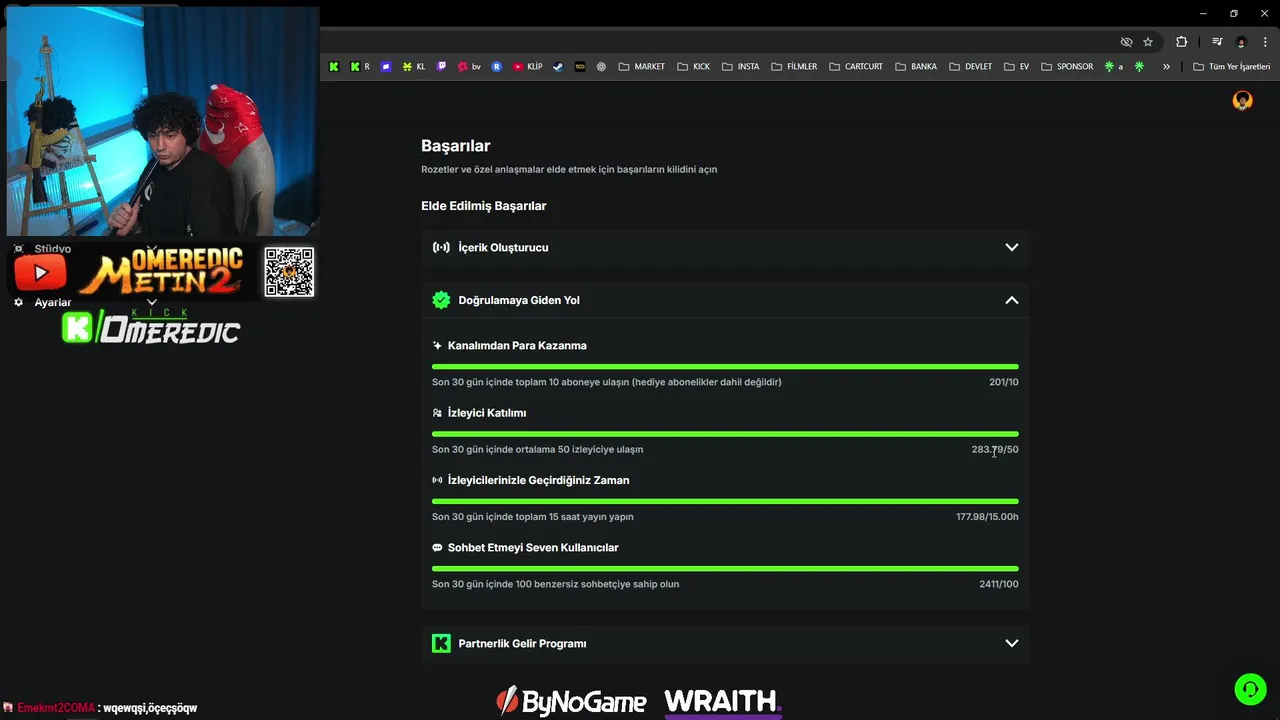Open the Twitch bookmark icon
1280x720 pixels.
(x=442, y=67)
